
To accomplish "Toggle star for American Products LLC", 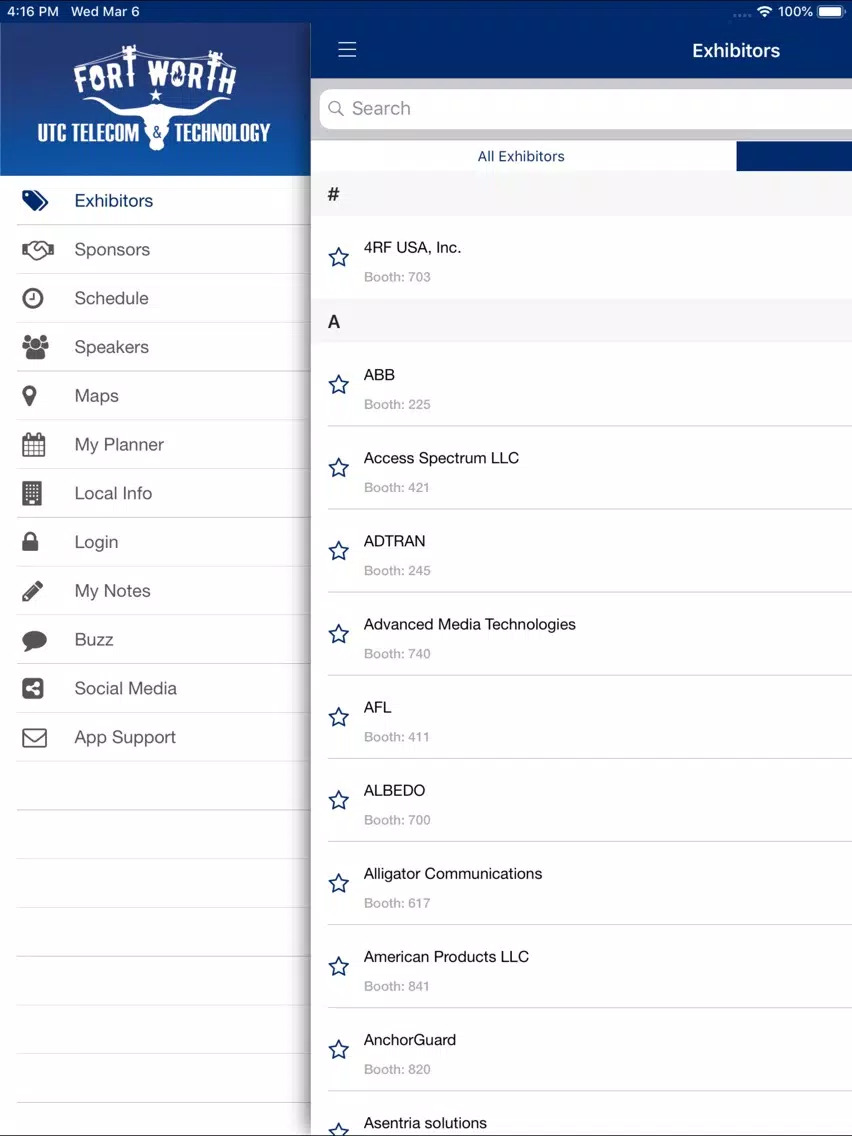I will point(338,966).
